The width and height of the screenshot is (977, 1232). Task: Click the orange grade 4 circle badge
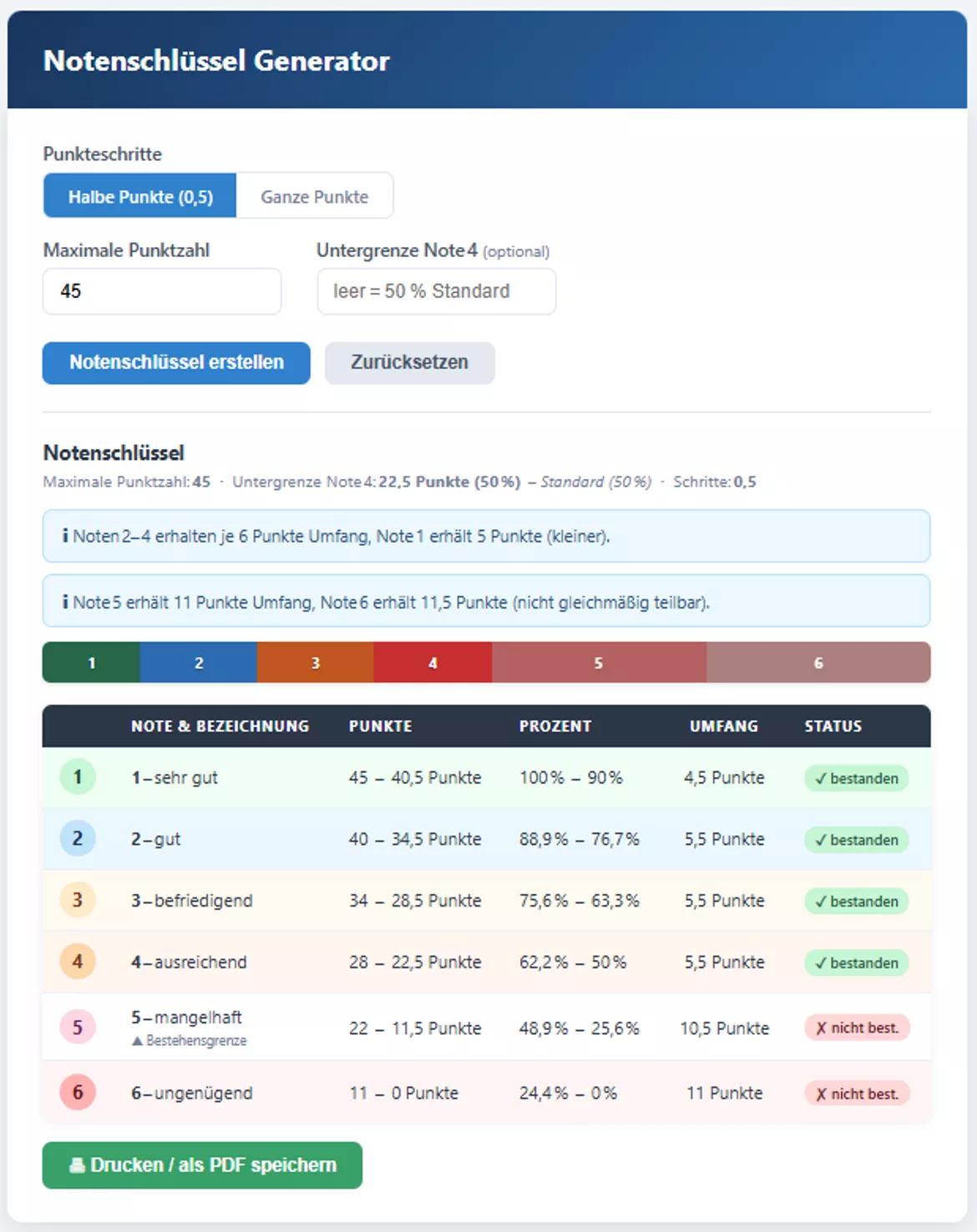tap(78, 962)
